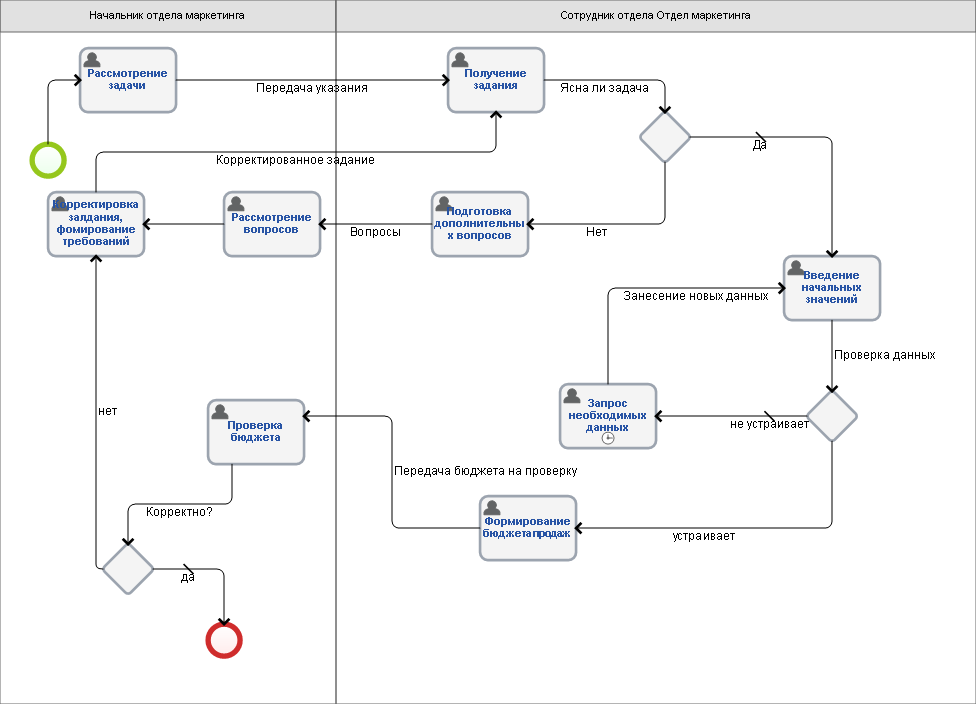Click user icon on 'Запрос необходимых данных' task

point(572,395)
